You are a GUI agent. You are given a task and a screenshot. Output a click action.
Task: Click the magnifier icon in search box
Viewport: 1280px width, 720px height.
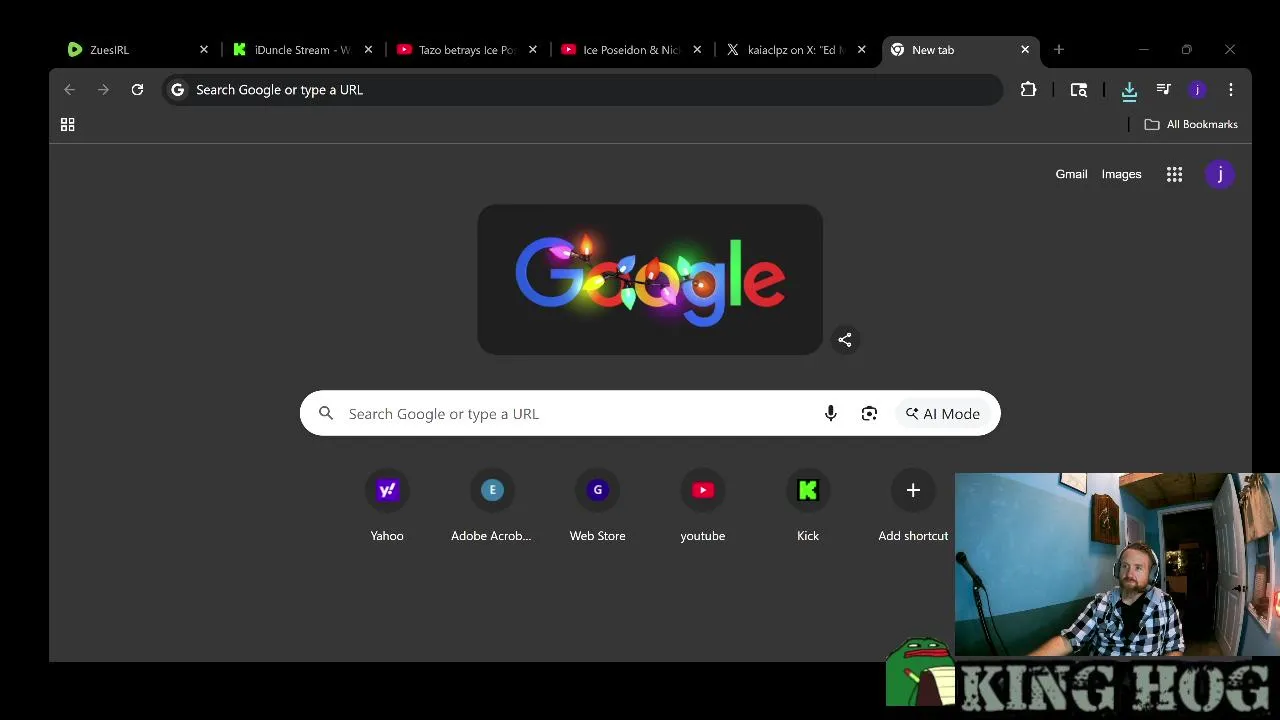click(326, 414)
